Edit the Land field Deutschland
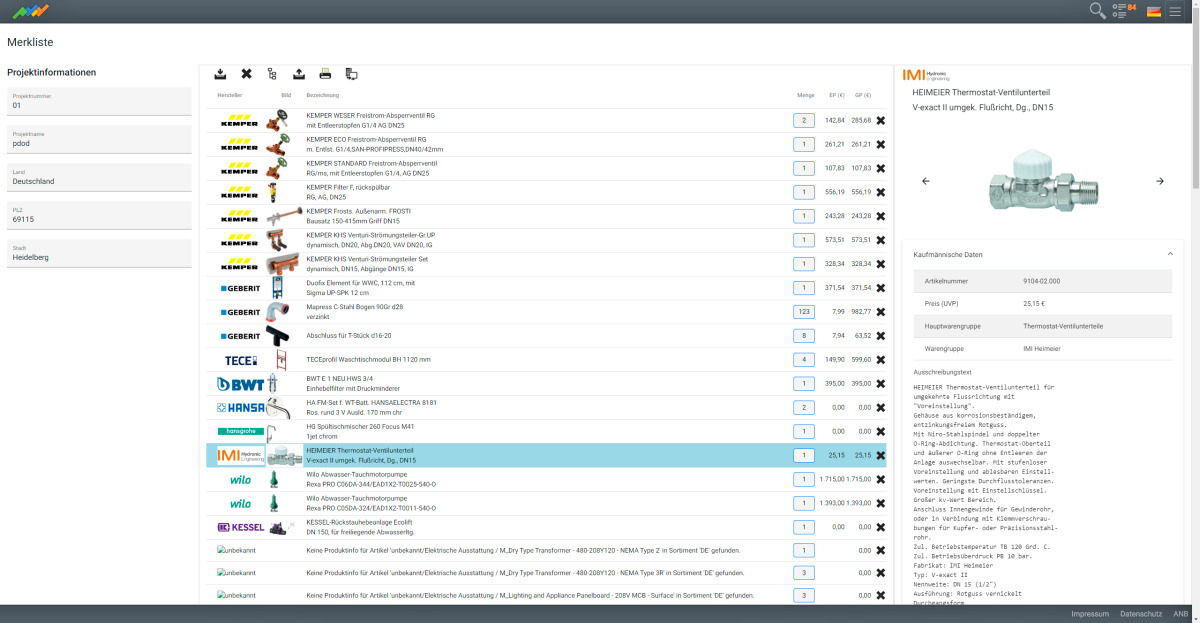 [x=99, y=177]
